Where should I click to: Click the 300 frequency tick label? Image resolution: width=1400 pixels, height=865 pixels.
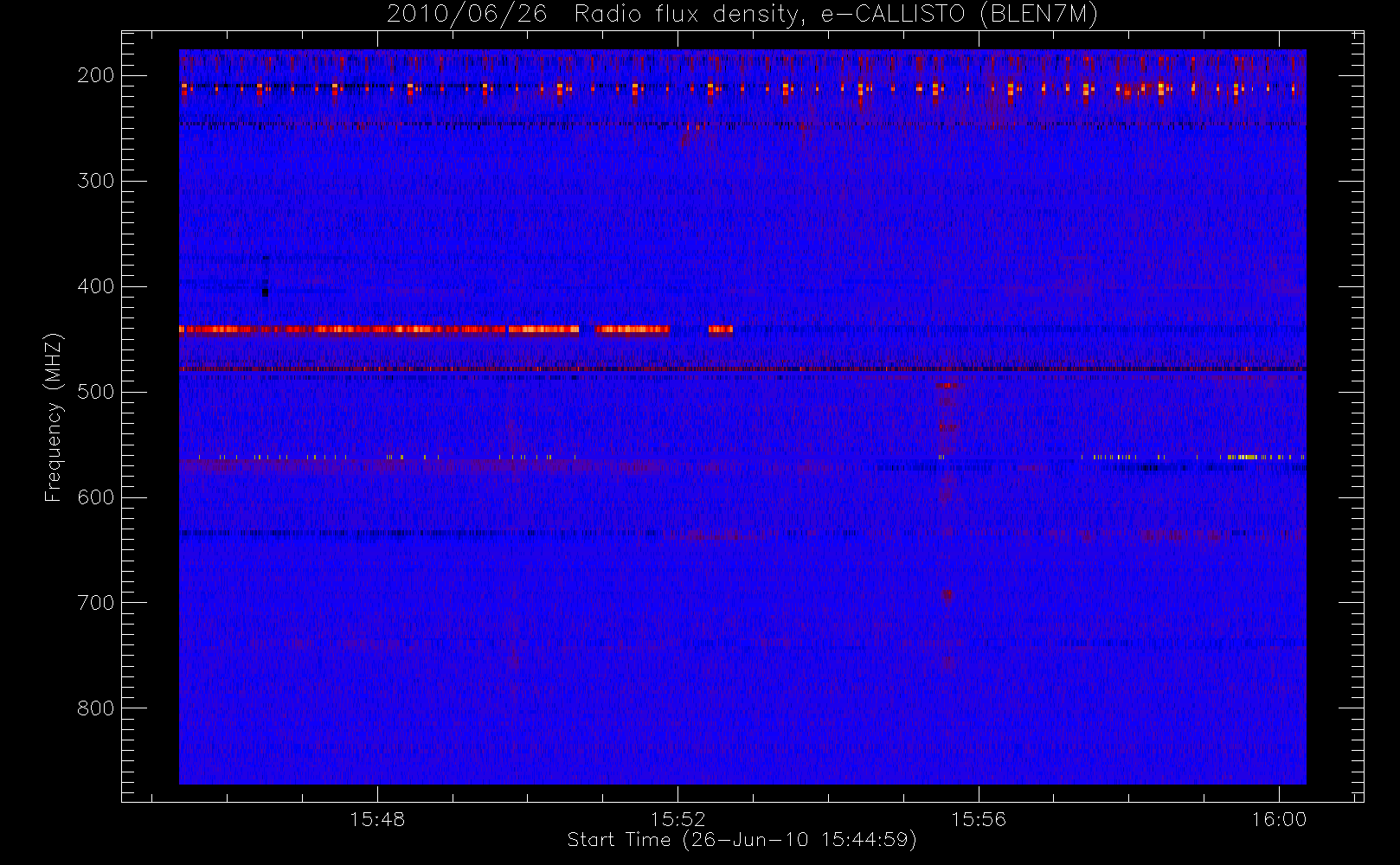(96, 181)
